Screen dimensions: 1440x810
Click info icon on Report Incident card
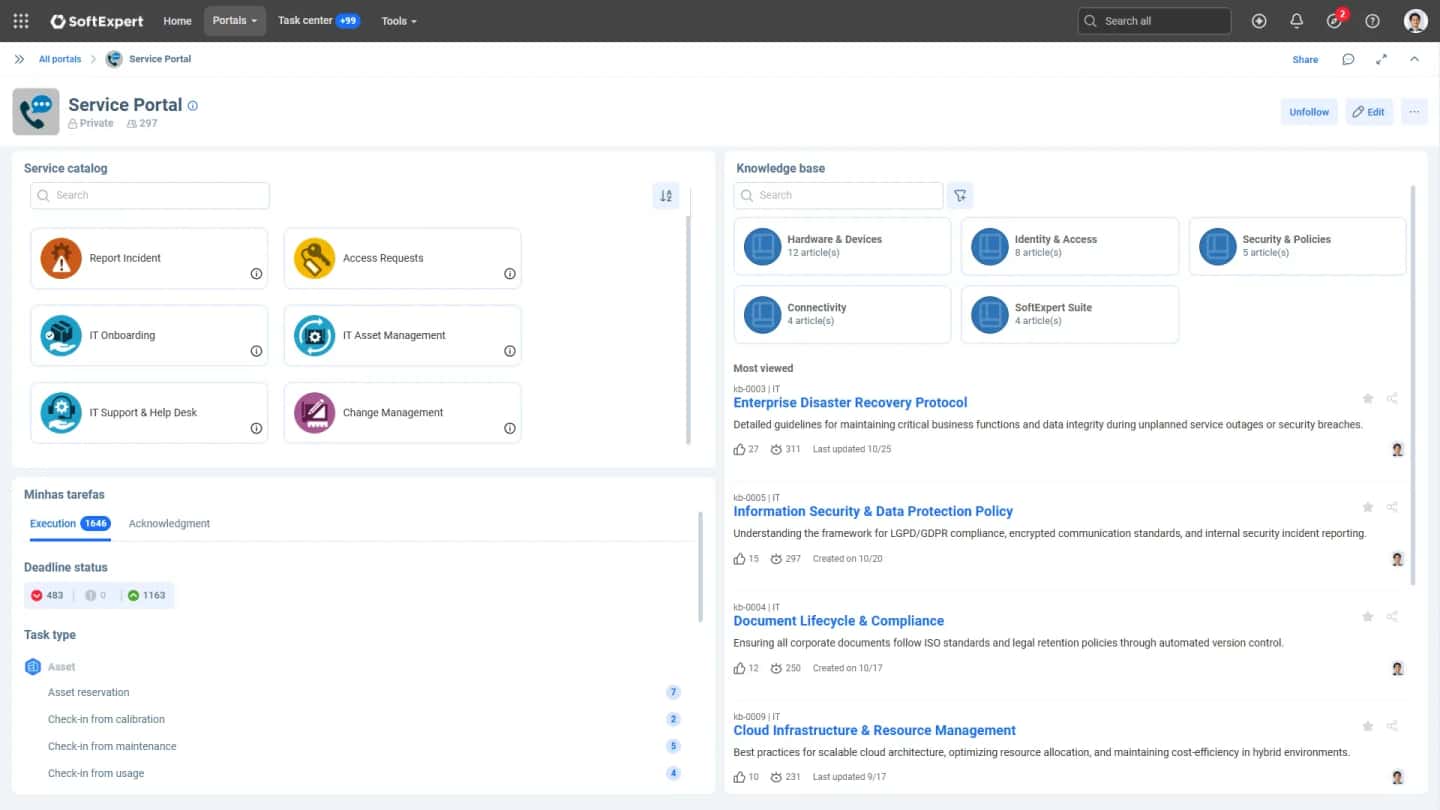click(x=256, y=274)
